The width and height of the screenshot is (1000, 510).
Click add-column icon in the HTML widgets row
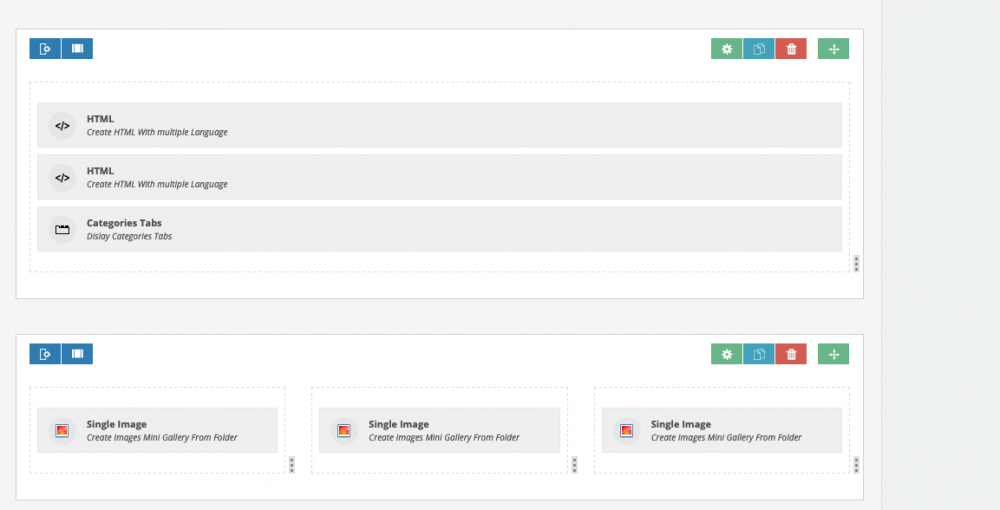45,48
